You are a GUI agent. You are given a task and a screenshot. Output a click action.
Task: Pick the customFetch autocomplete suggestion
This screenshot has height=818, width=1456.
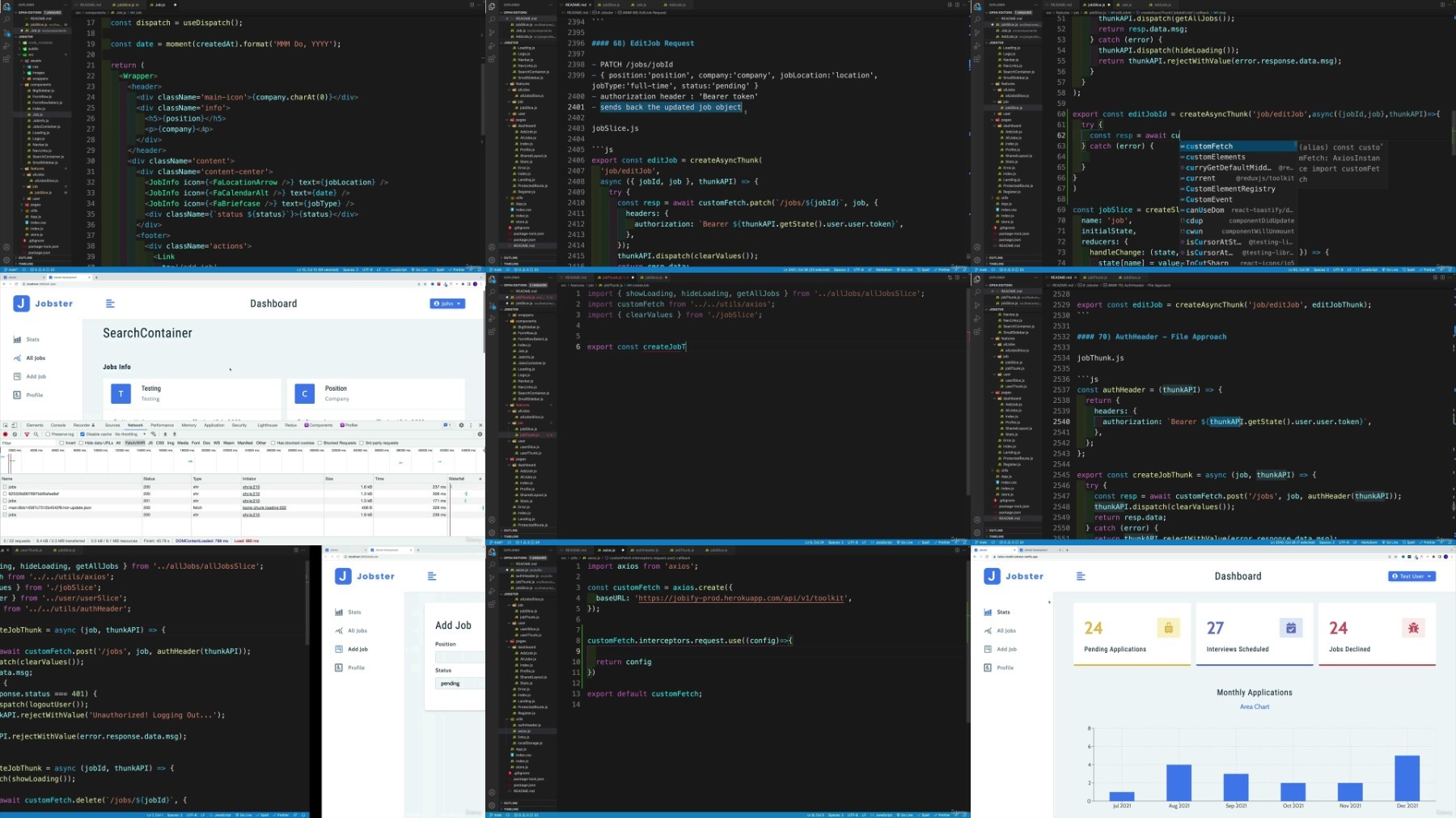tap(1238, 146)
